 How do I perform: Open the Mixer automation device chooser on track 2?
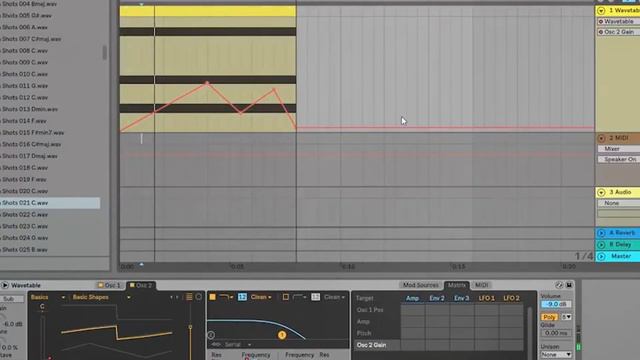(x=618, y=149)
